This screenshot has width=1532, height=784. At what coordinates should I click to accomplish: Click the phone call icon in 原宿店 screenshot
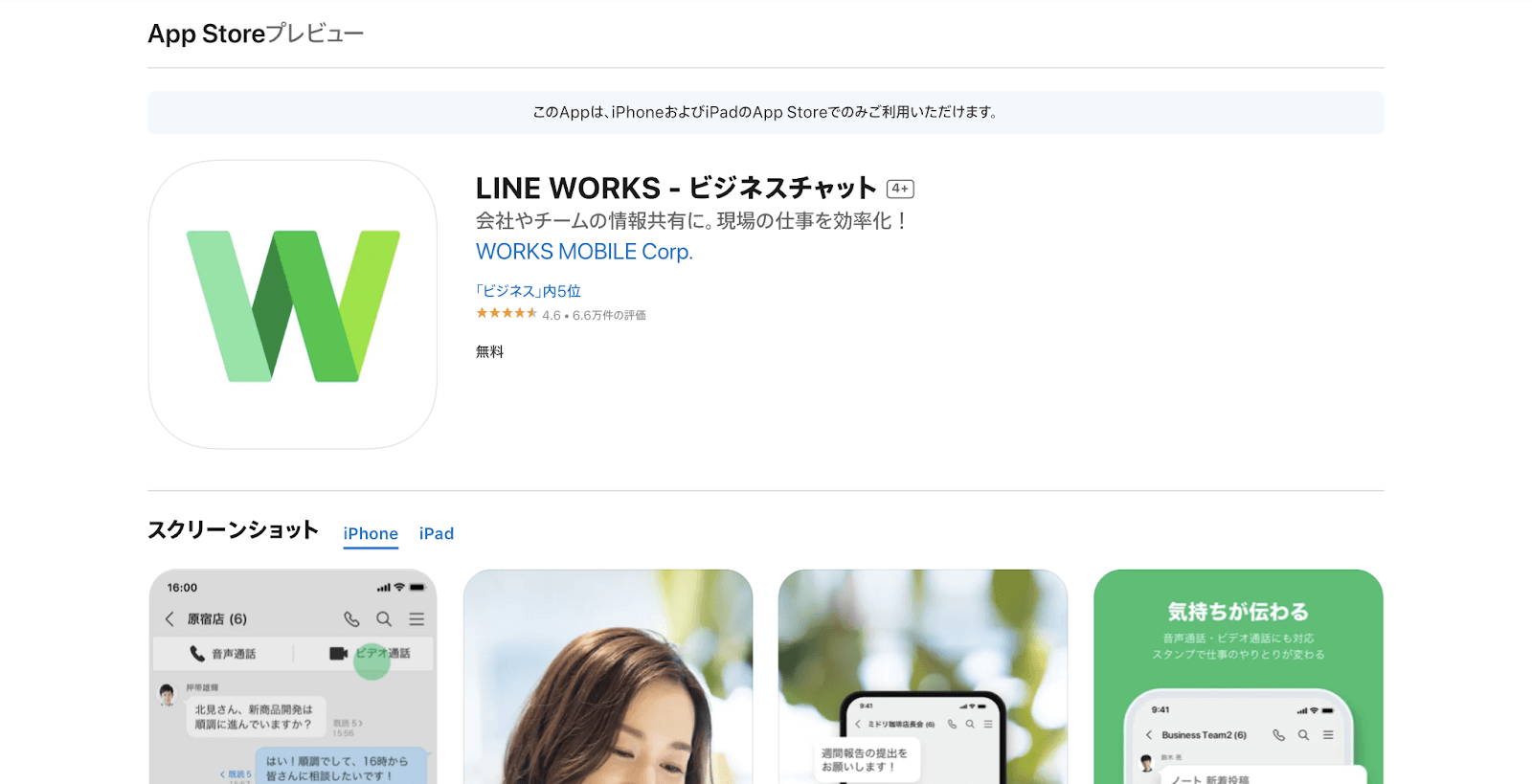[351, 619]
